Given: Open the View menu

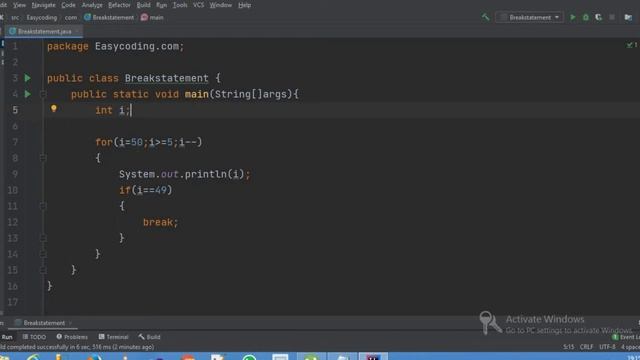Looking at the screenshot, I should point(19,5).
